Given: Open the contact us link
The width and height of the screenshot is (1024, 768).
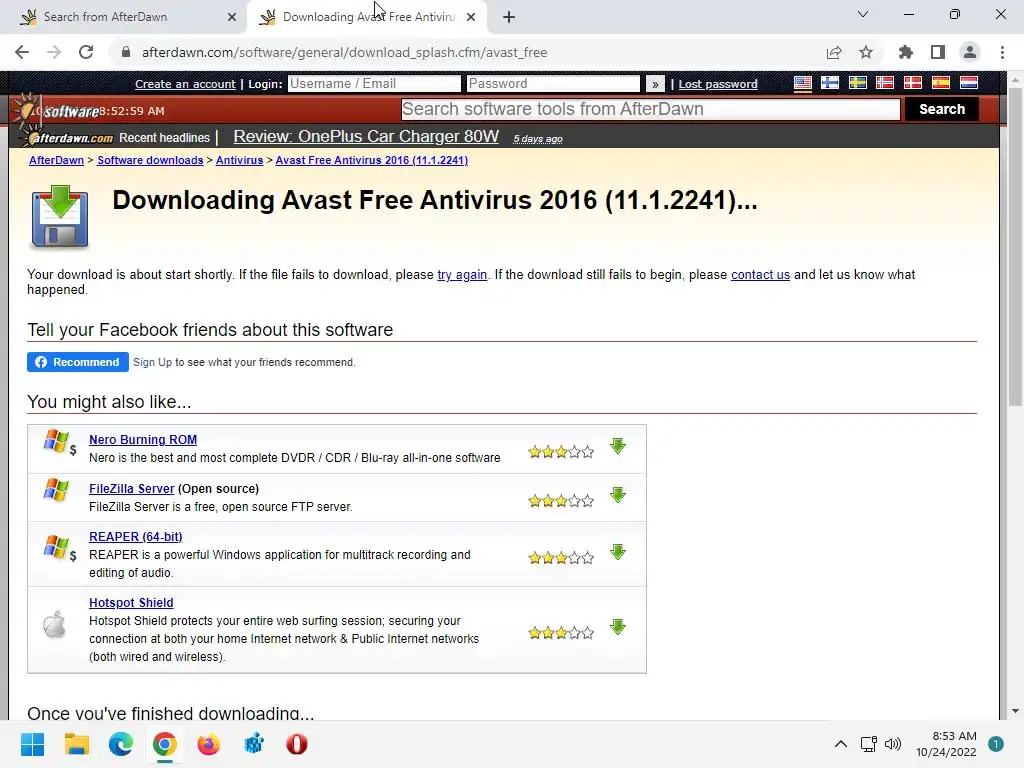Looking at the screenshot, I should pyautogui.click(x=760, y=275).
